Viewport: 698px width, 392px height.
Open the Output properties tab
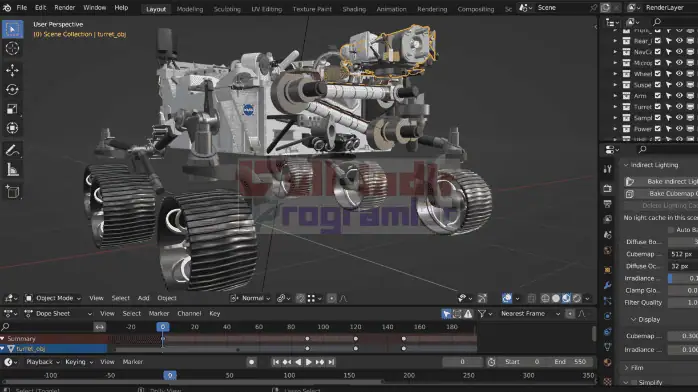pos(608,204)
